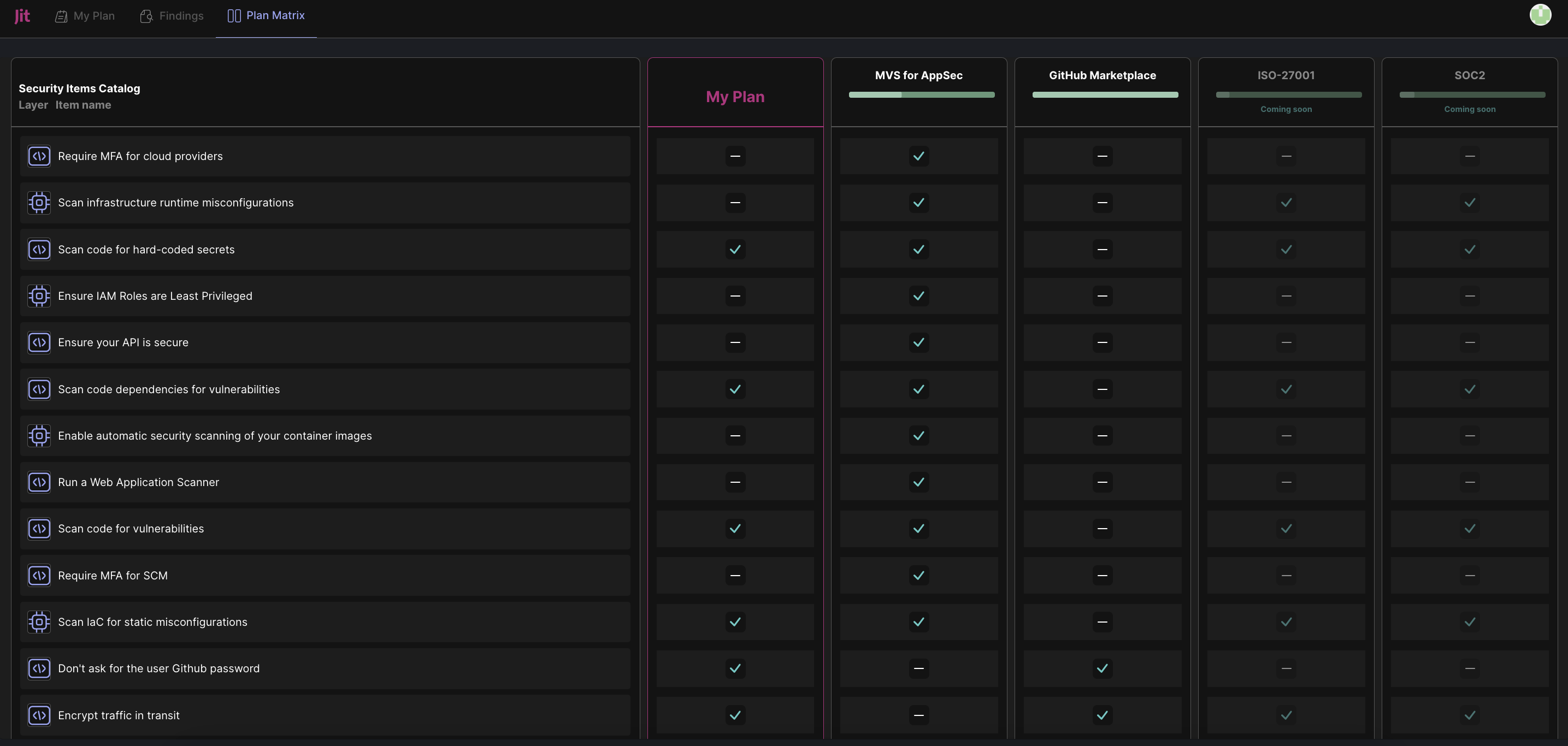This screenshot has height=746, width=1568.
Task: Click infrastructure layer icon for Scan infrastructure runtime misconfigurations
Action: (39, 203)
